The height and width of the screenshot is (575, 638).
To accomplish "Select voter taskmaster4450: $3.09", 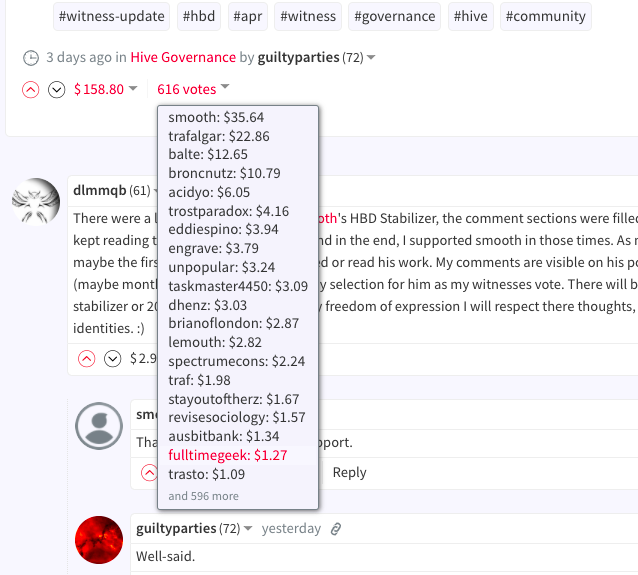I will (x=238, y=286).
